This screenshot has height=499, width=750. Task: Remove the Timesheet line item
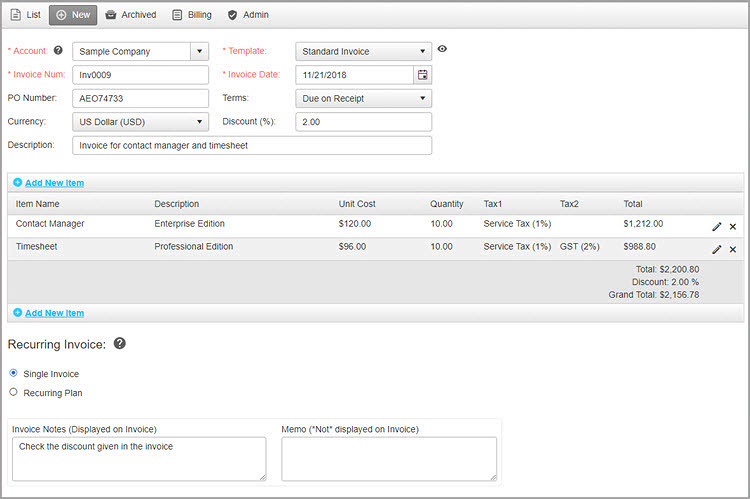[x=733, y=249]
